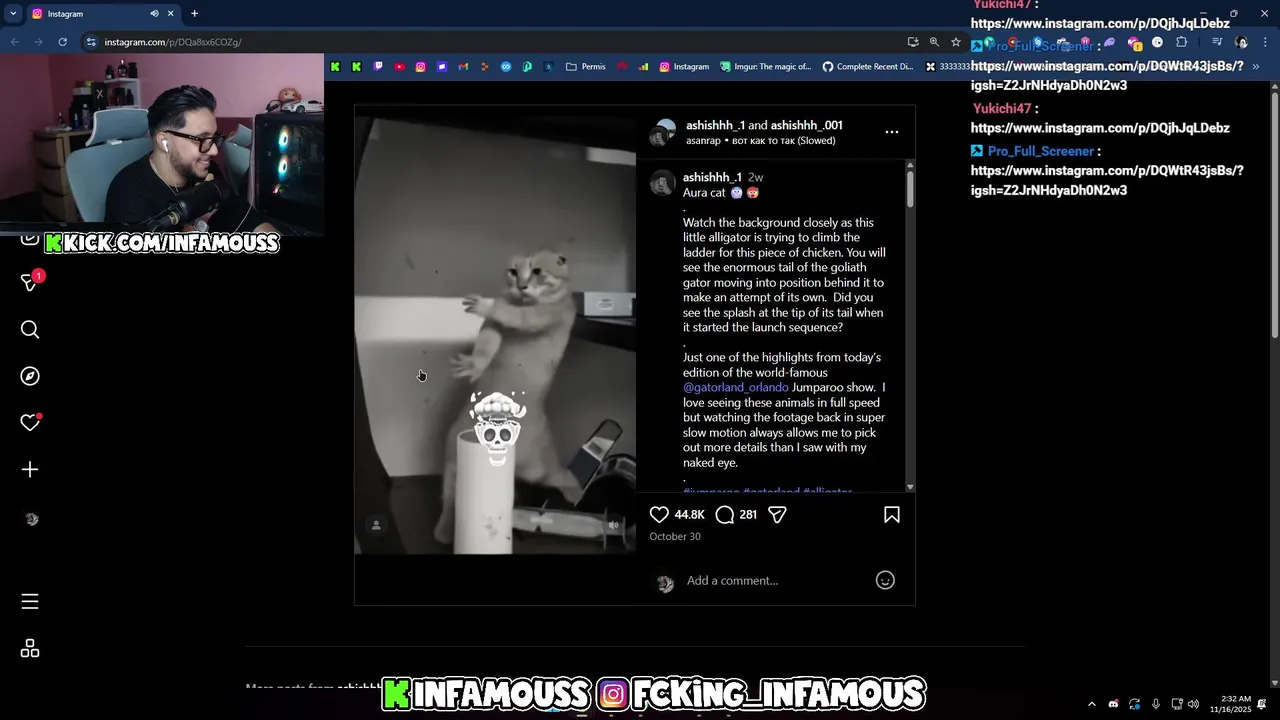Open the post options three-dot menu
The height and width of the screenshot is (720, 1280).
(x=892, y=132)
